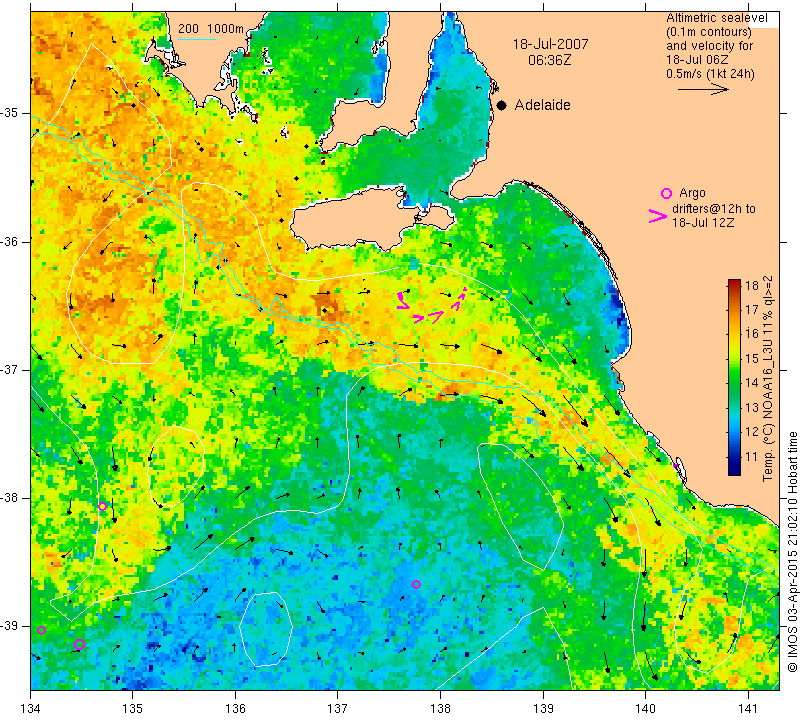This screenshot has width=800, height=720.
Task: Click the '06:36Z' time text
Action: click(549, 60)
